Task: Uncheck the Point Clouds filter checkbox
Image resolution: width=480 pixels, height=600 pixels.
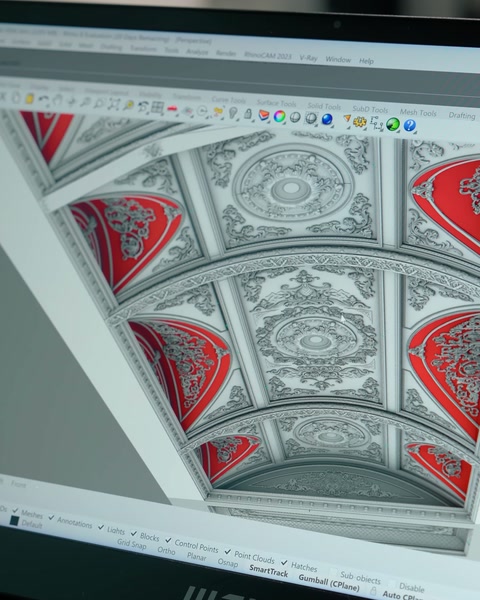Action: pos(228,551)
